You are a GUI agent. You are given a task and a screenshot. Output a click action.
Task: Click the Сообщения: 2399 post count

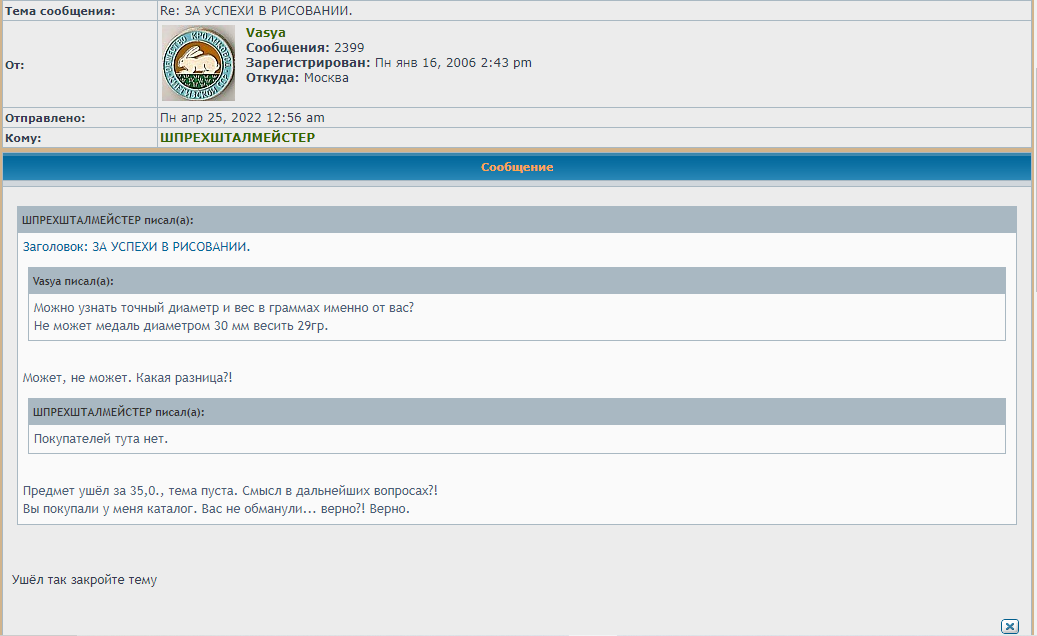(x=305, y=48)
